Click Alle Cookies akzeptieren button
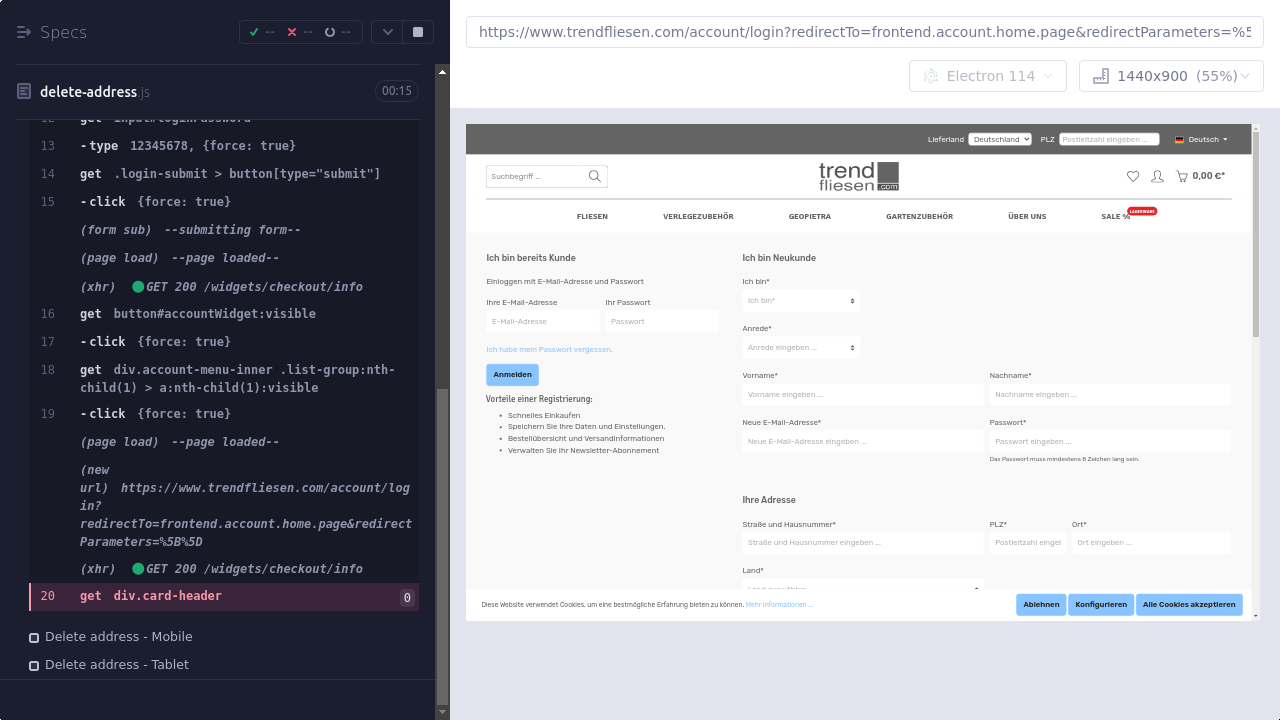 1189,604
